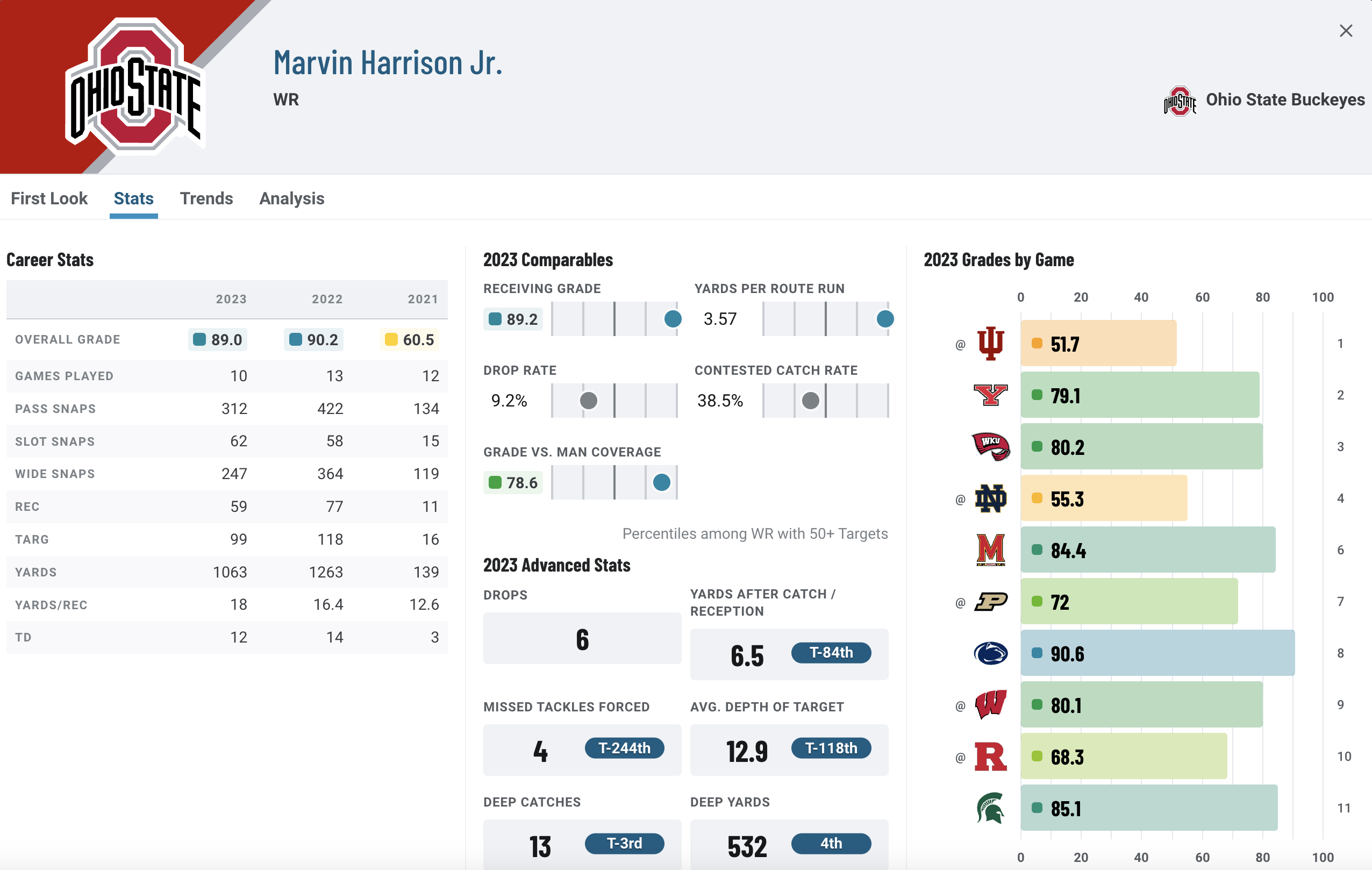Viewport: 1372px width, 870px height.
Task: Click the Penn State logo
Action: pyautogui.click(x=990, y=653)
